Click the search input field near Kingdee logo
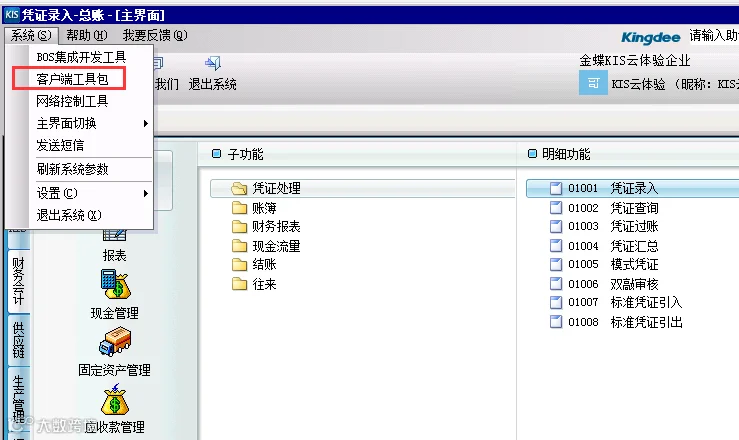This screenshot has width=739, height=440. coord(714,35)
